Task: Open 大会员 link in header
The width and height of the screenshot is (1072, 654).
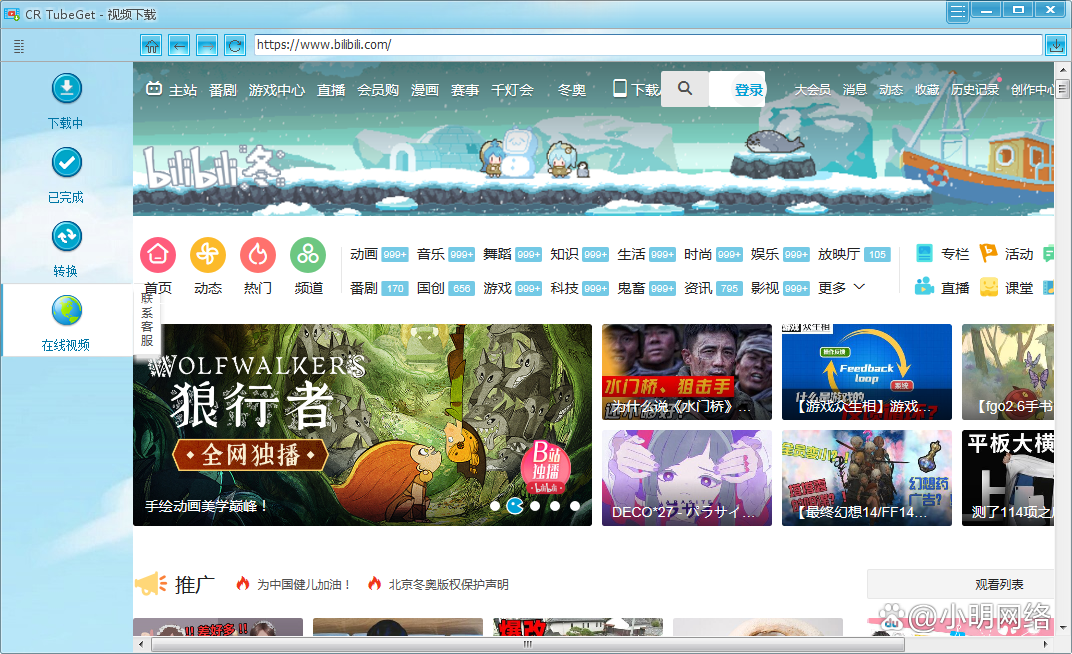Action: click(x=812, y=90)
